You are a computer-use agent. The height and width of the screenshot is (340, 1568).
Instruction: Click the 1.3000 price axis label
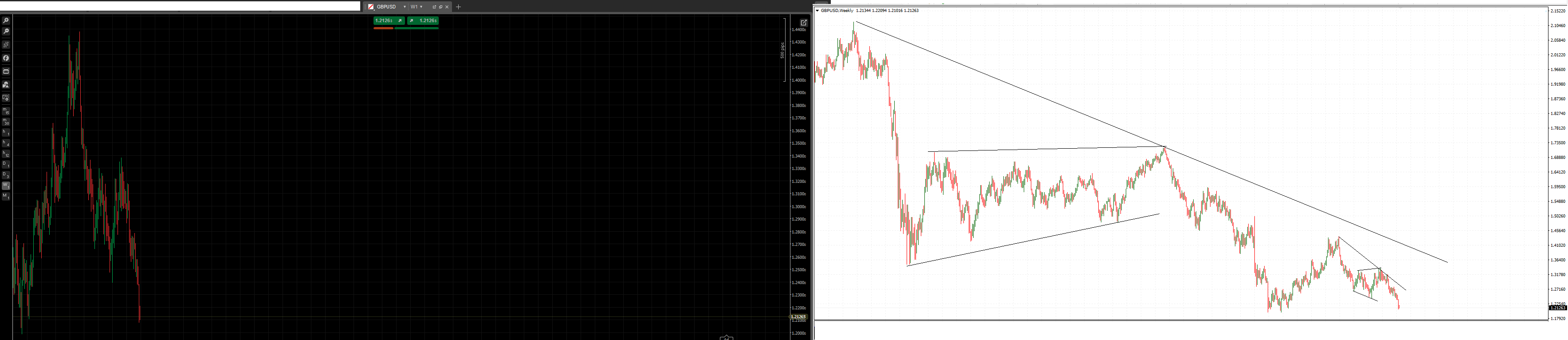pyautogui.click(x=798, y=206)
